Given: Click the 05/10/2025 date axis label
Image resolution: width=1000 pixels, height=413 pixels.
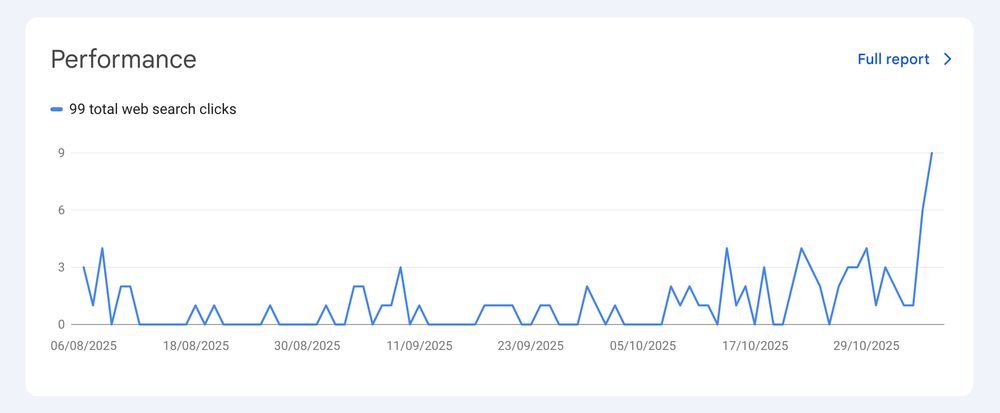Looking at the screenshot, I should point(642,346).
